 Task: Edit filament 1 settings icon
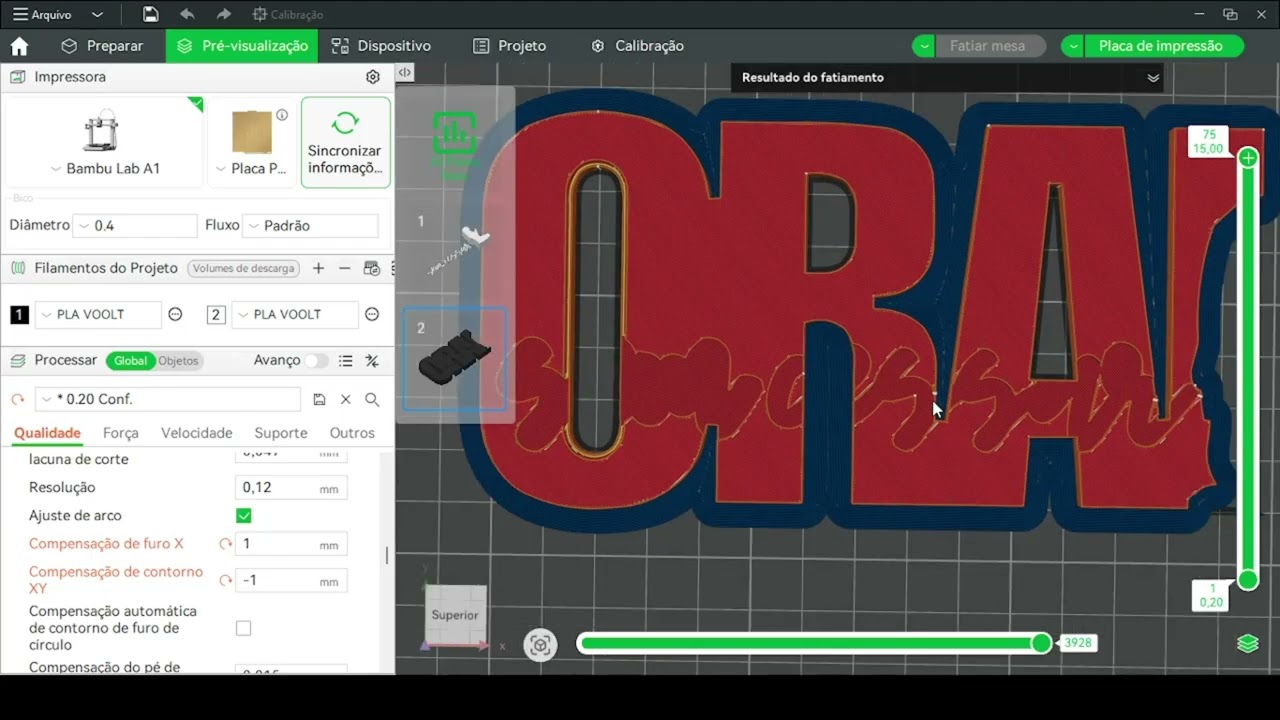pyautogui.click(x=175, y=315)
